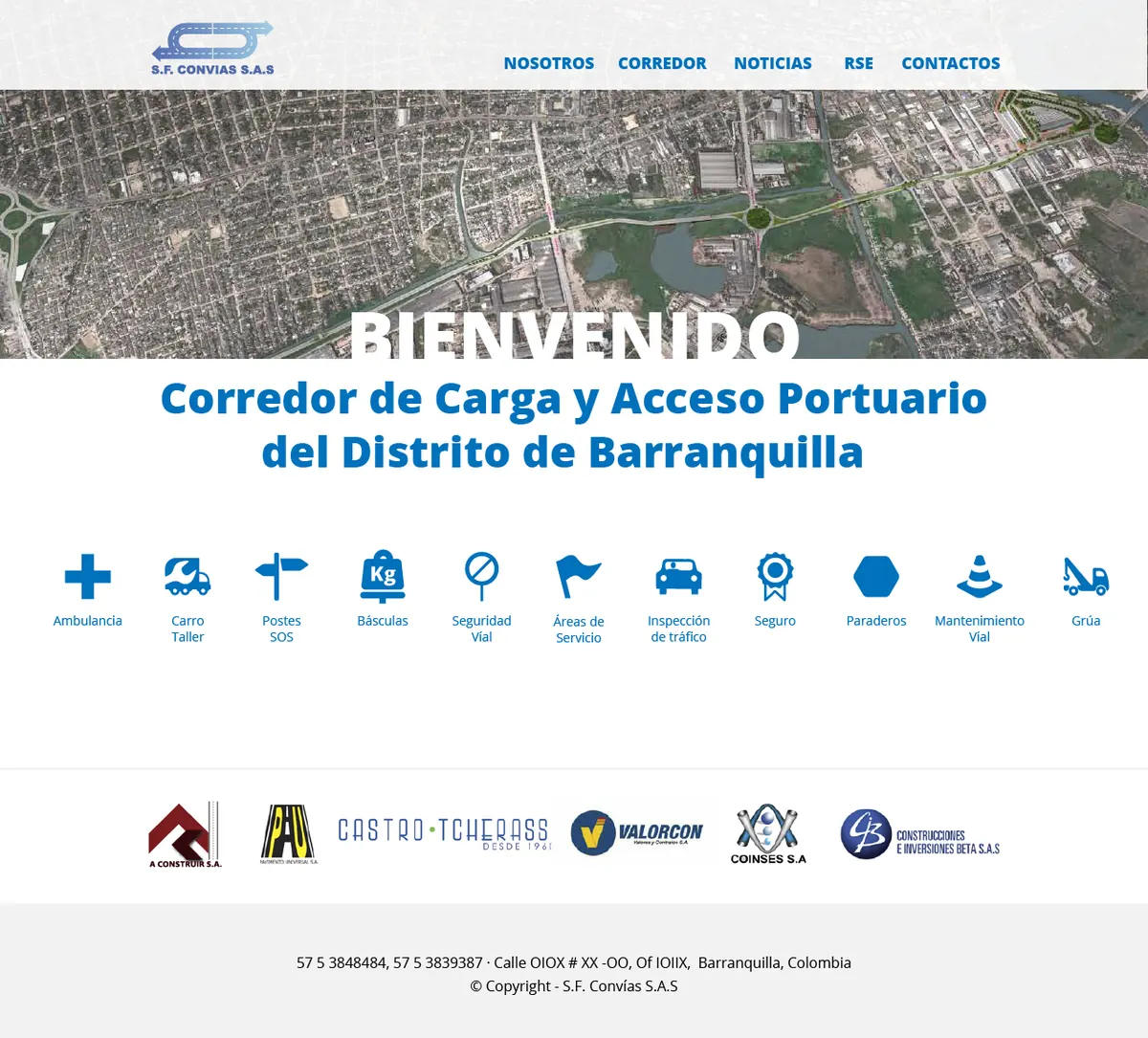Click the PAU Pavimento Universal logo

coord(289,834)
